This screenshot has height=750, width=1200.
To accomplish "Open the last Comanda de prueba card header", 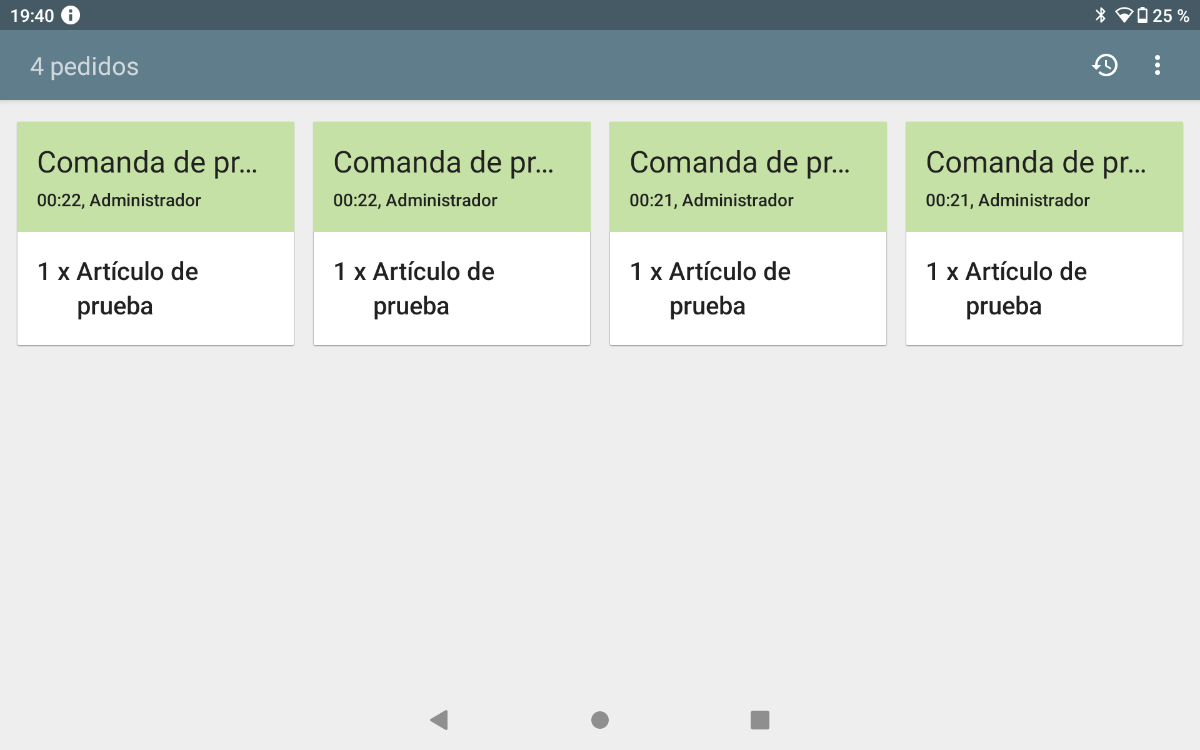I will pos(1044,177).
